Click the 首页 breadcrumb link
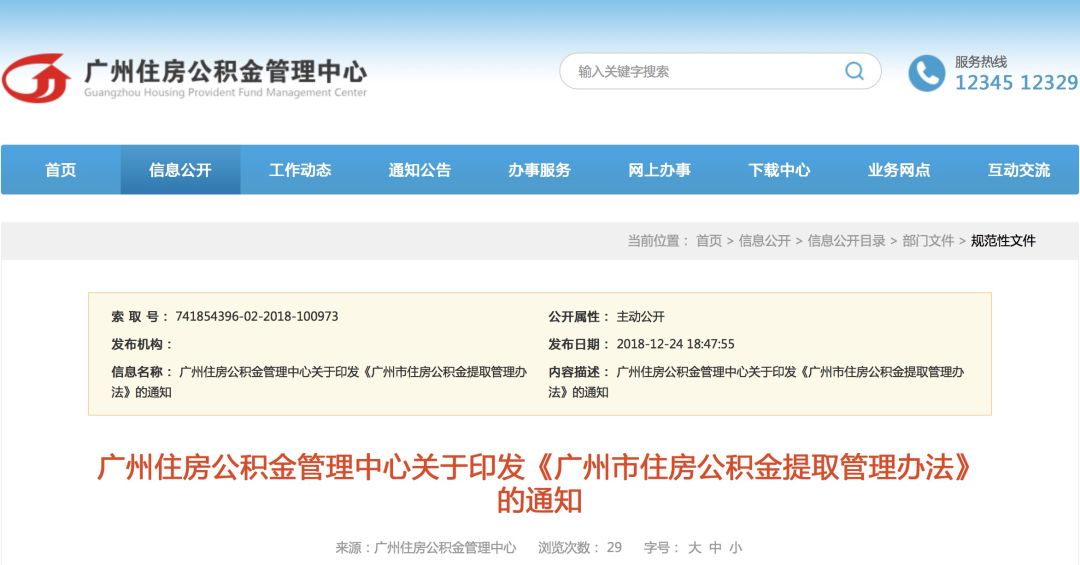This screenshot has height=565, width=1080. point(709,240)
